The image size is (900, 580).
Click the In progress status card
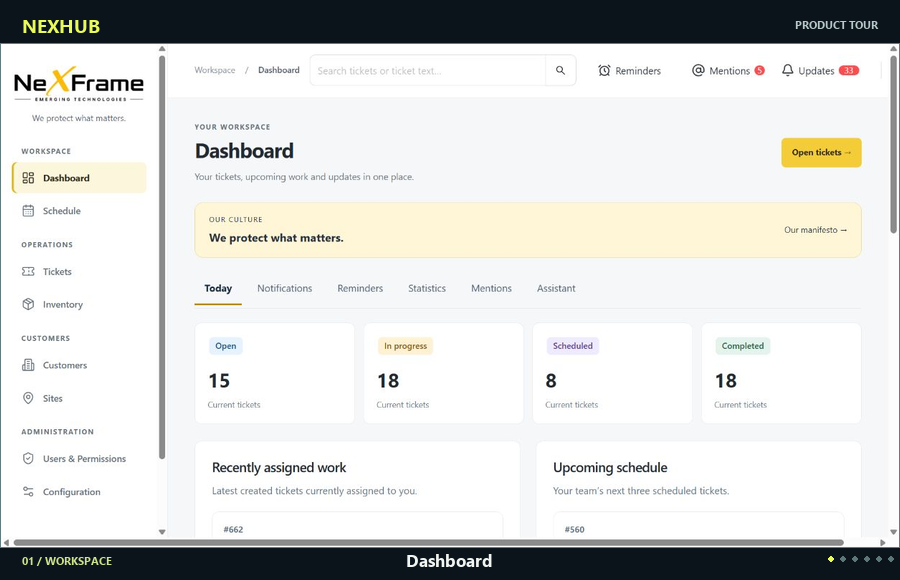click(x=443, y=373)
